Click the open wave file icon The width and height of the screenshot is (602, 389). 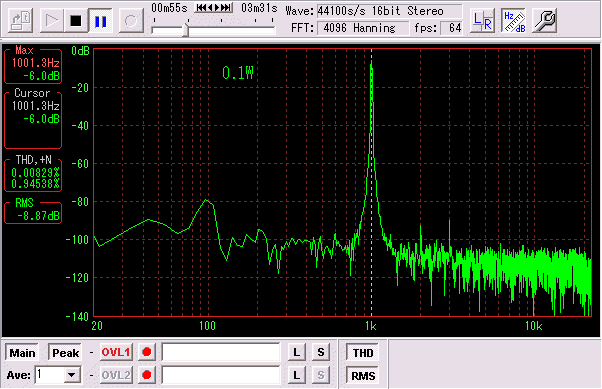point(20,20)
